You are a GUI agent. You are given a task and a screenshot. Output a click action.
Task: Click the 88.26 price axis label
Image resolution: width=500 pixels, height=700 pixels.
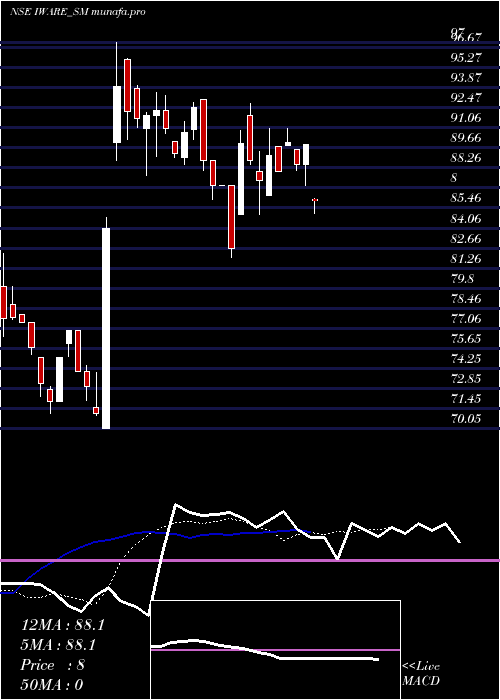(x=466, y=158)
